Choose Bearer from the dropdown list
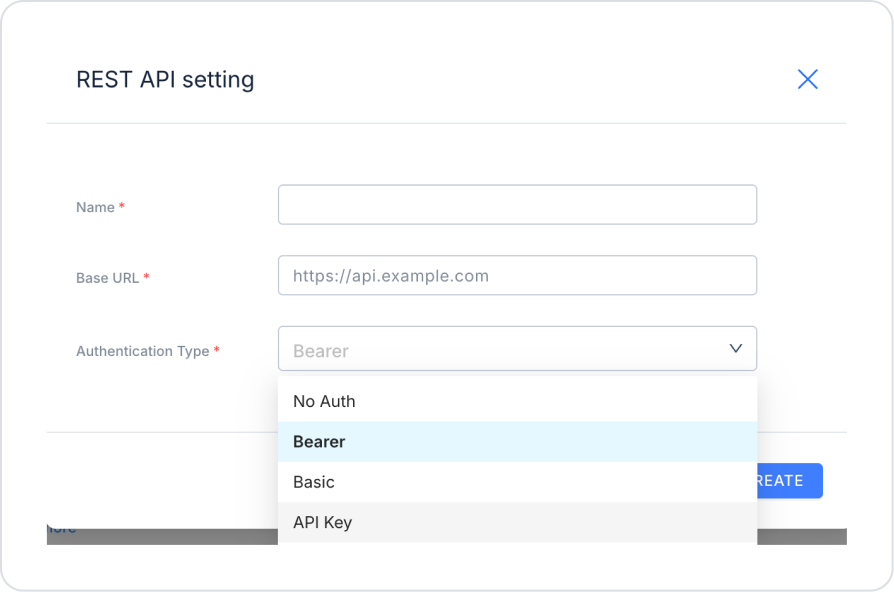894x592 pixels. coord(319,442)
